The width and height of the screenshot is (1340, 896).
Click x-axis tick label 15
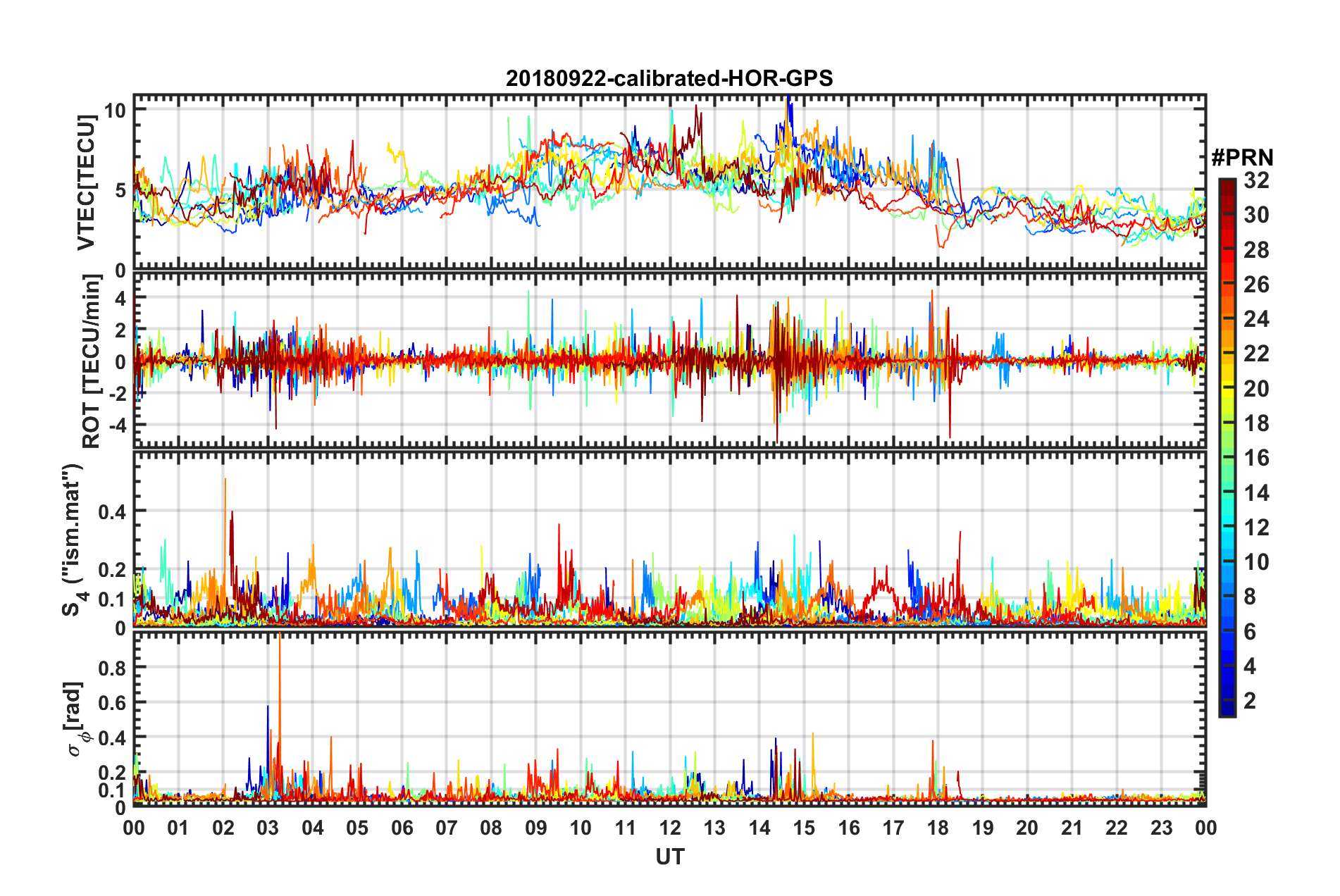pyautogui.click(x=804, y=828)
